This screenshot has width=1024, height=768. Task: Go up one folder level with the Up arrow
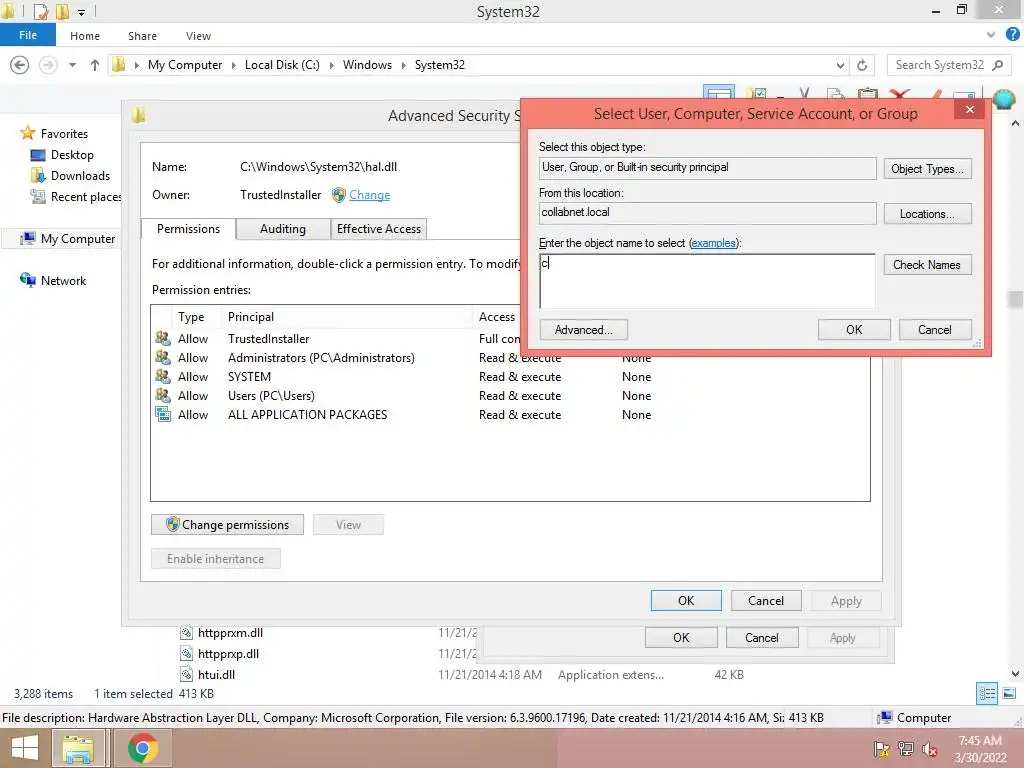(x=95, y=65)
